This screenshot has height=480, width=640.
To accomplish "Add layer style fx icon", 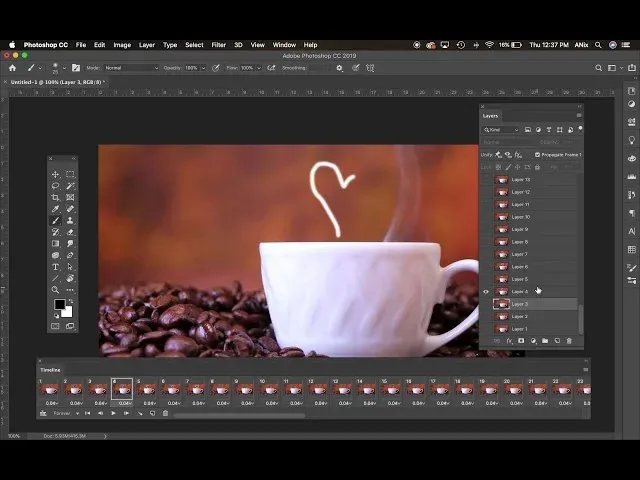I will 509,341.
